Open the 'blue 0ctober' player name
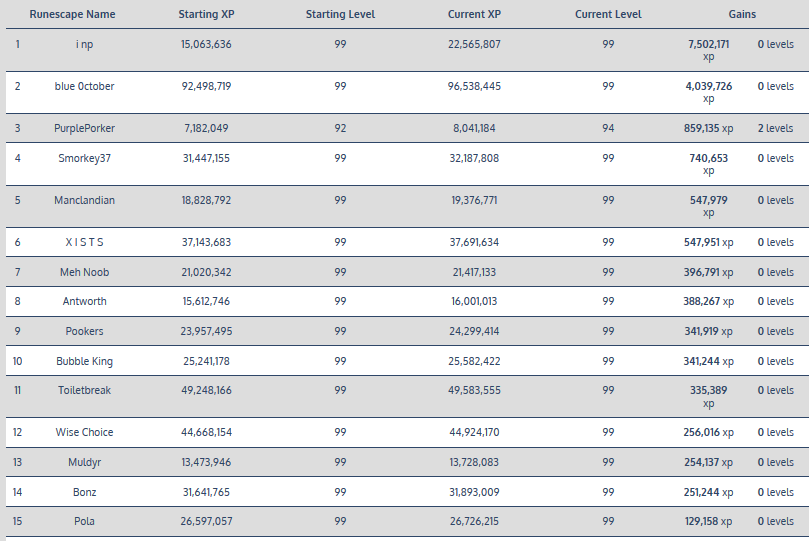This screenshot has height=541, width=809. click(x=84, y=86)
